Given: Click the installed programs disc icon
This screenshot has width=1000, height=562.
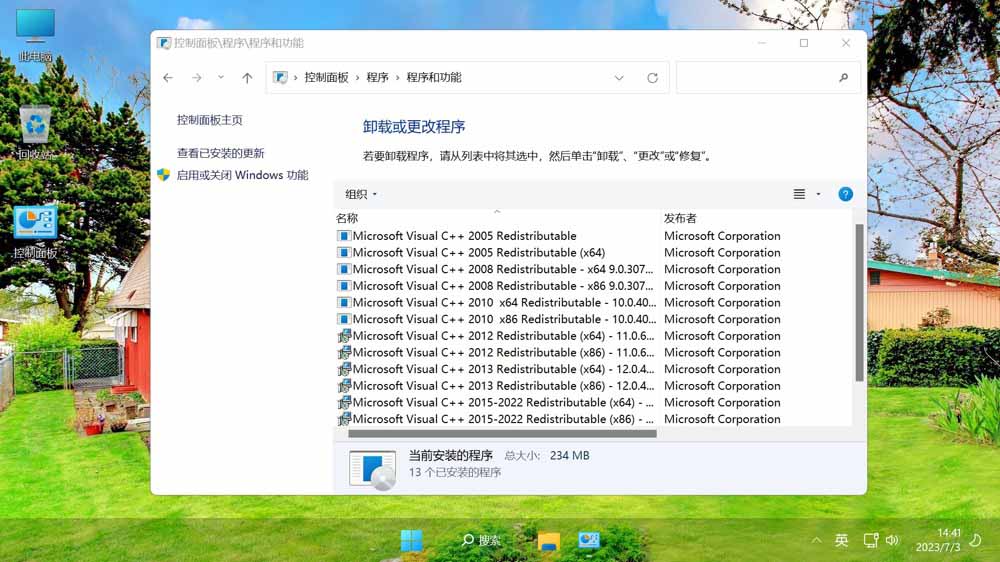Looking at the screenshot, I should [373, 469].
